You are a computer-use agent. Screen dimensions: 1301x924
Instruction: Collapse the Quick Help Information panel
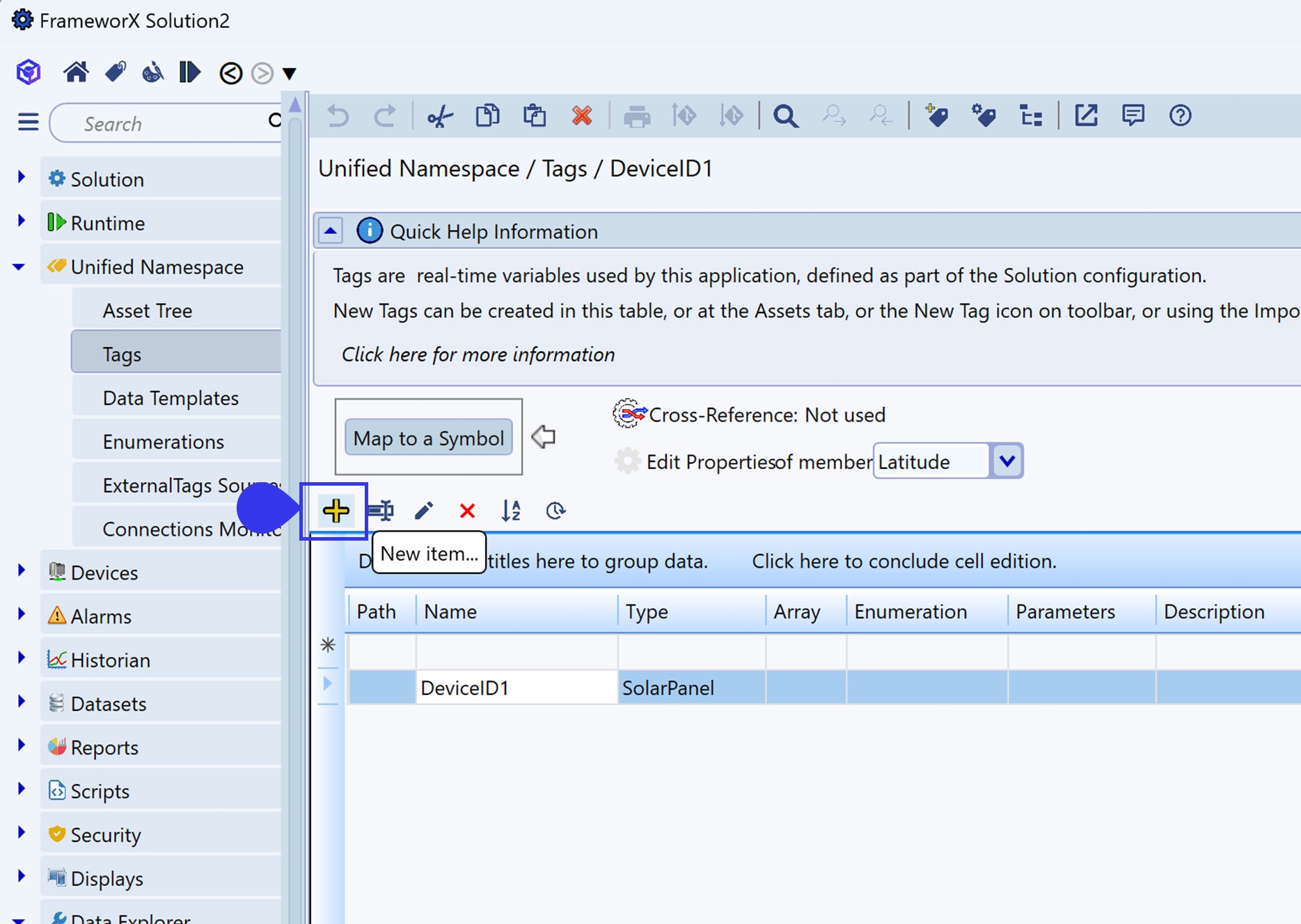pyautogui.click(x=331, y=230)
